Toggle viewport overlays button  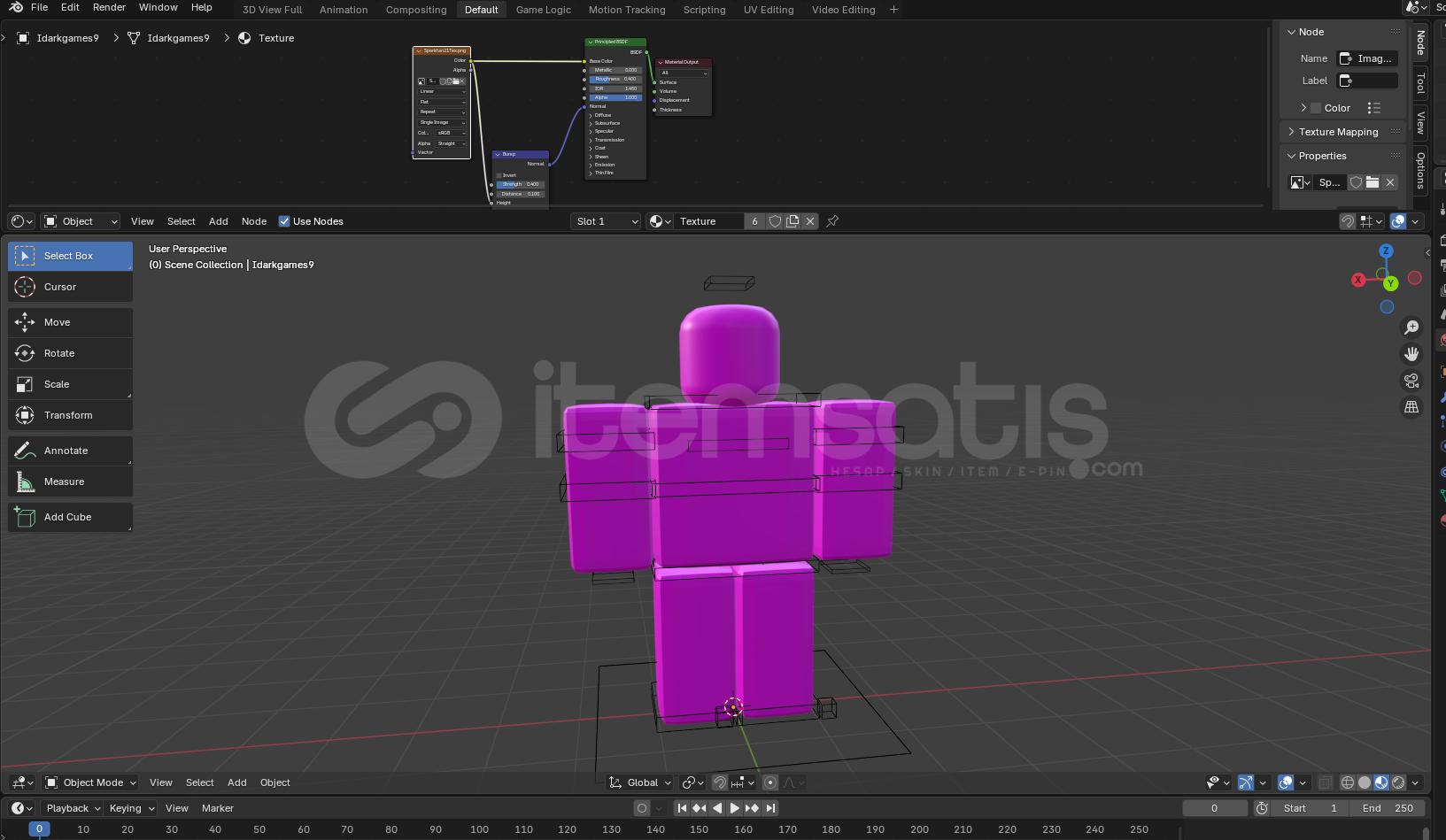[x=1286, y=782]
